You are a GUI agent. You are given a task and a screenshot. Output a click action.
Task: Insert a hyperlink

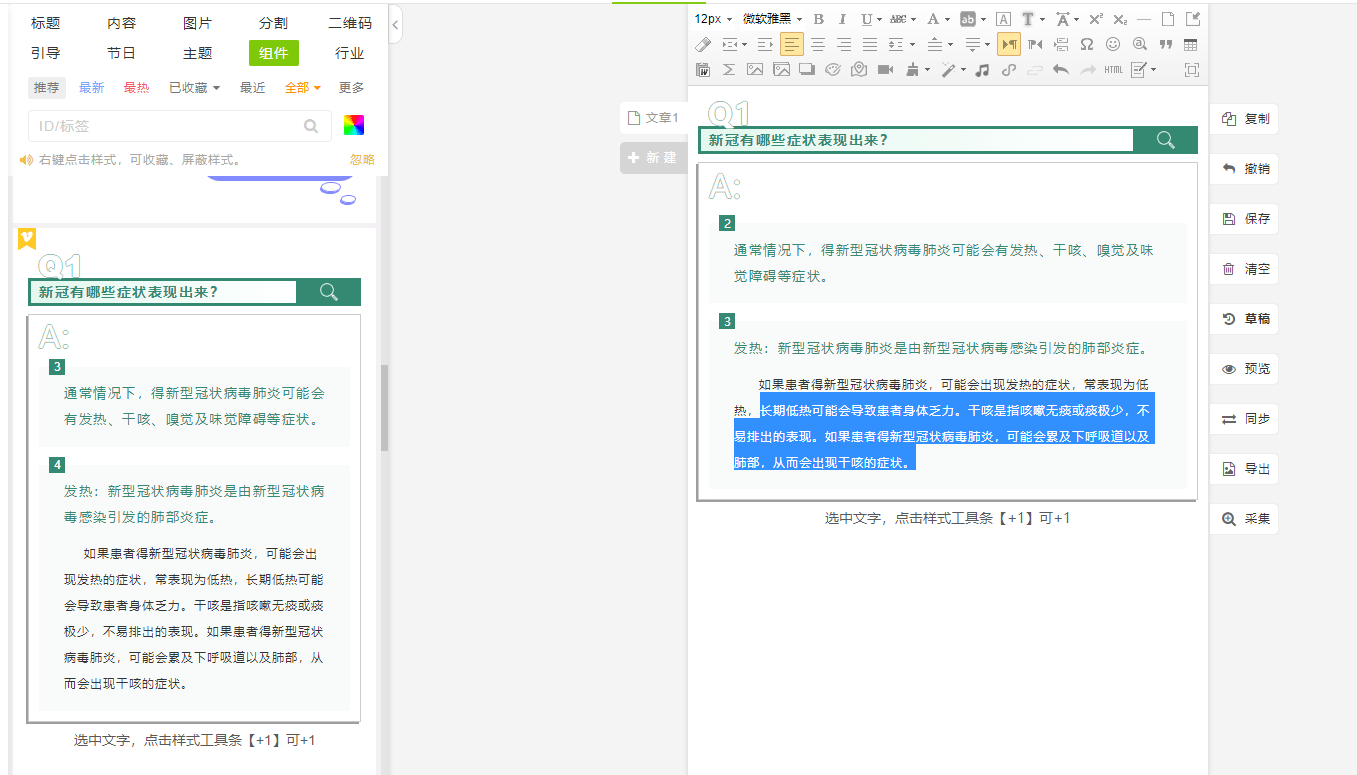[1009, 69]
